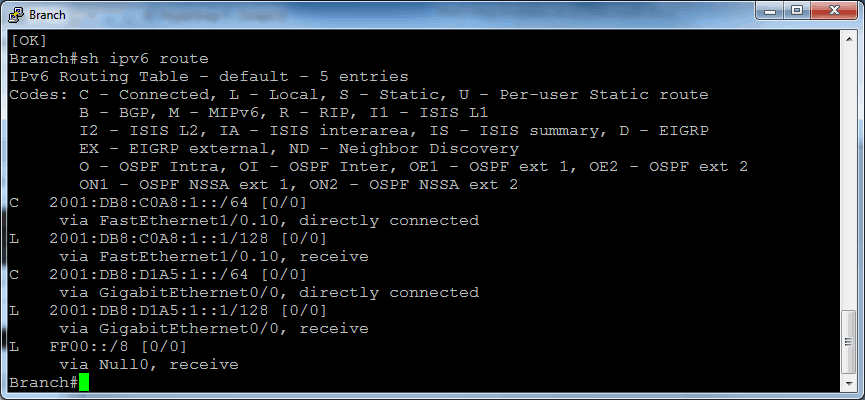Click the scrollbar down arrow

[848, 383]
